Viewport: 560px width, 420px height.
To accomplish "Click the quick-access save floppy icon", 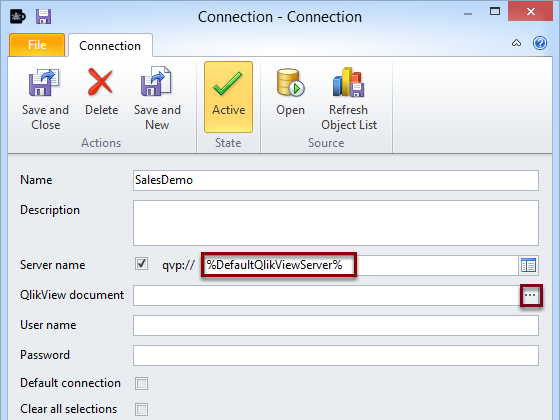I will coord(44,16).
